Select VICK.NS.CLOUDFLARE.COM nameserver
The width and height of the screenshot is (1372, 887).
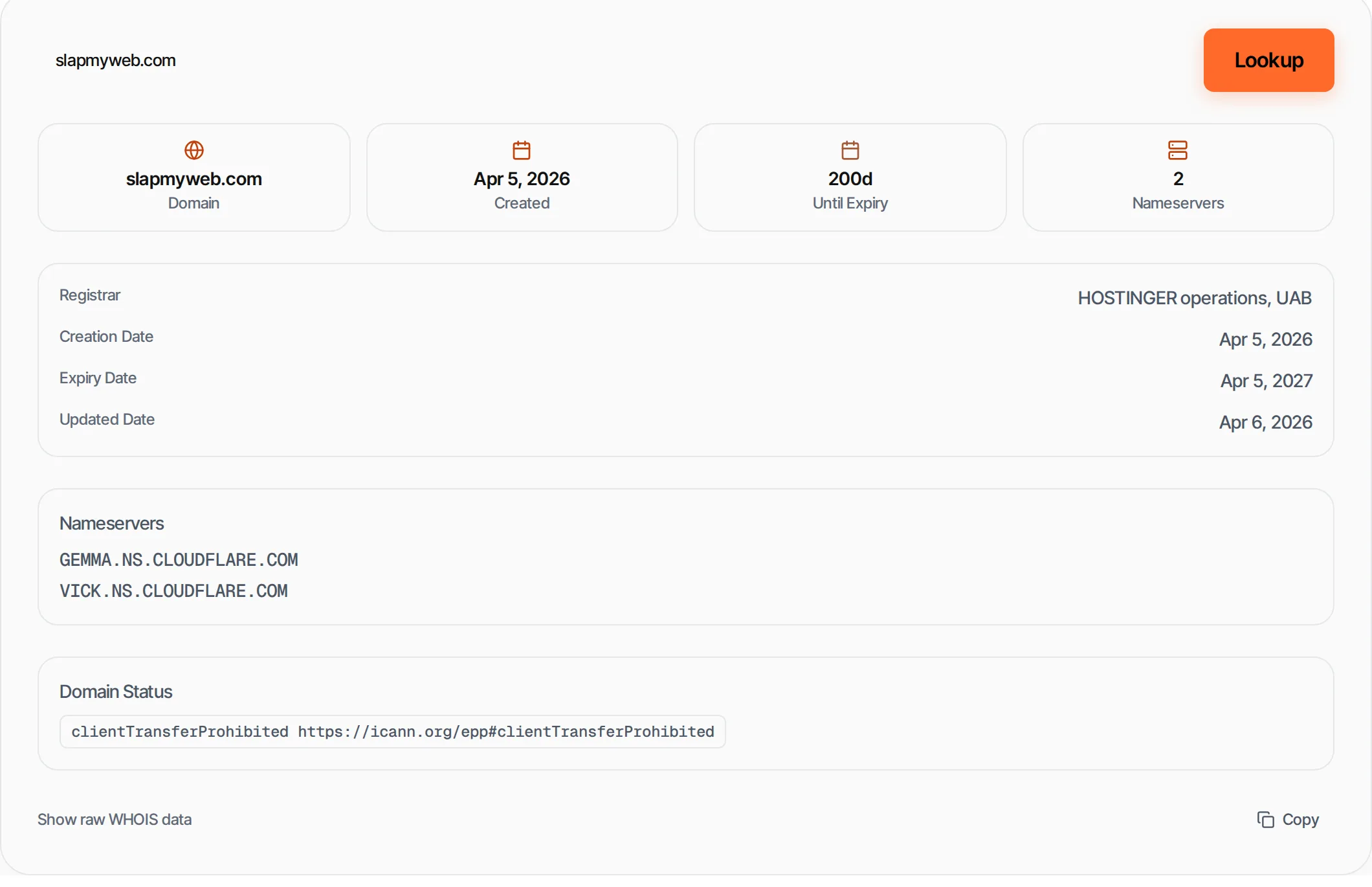173,591
